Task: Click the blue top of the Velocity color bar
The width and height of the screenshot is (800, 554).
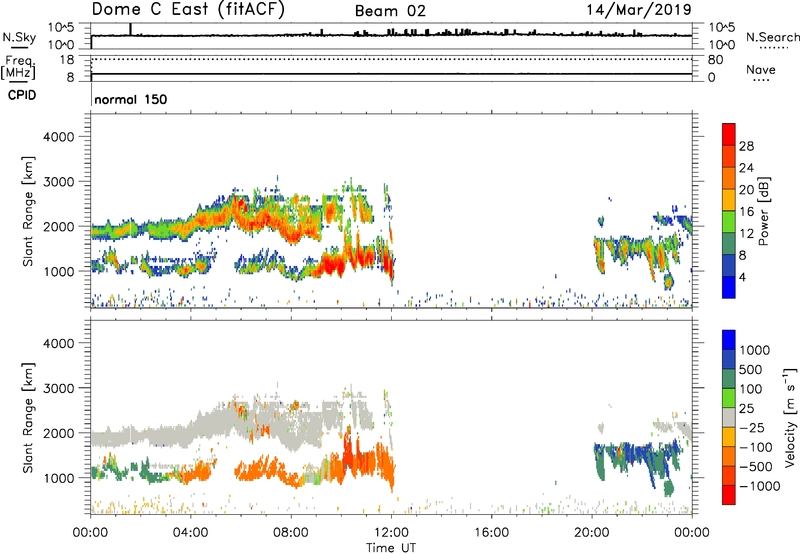Action: click(x=729, y=340)
